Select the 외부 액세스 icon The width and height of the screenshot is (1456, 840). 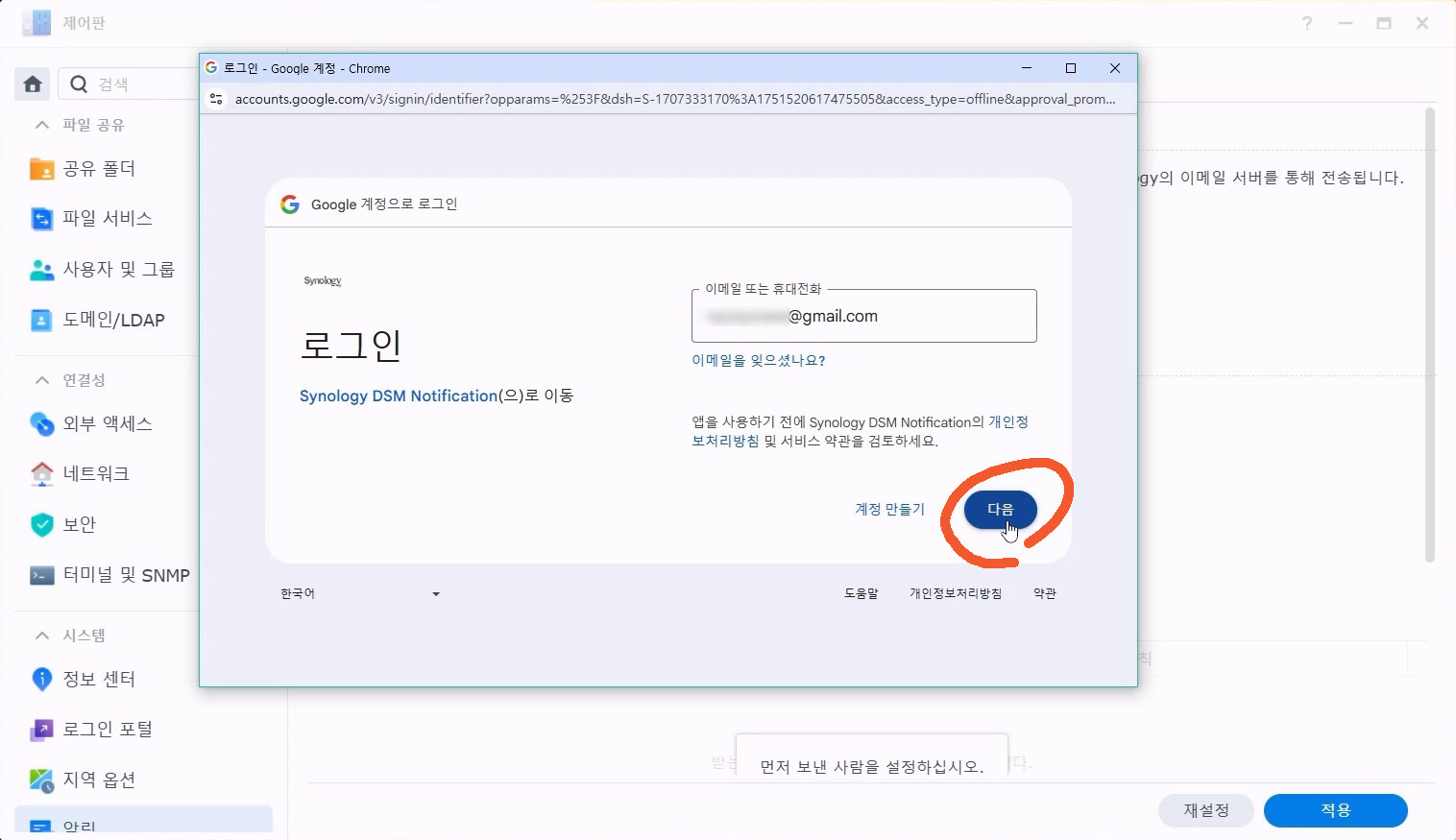coord(41,423)
